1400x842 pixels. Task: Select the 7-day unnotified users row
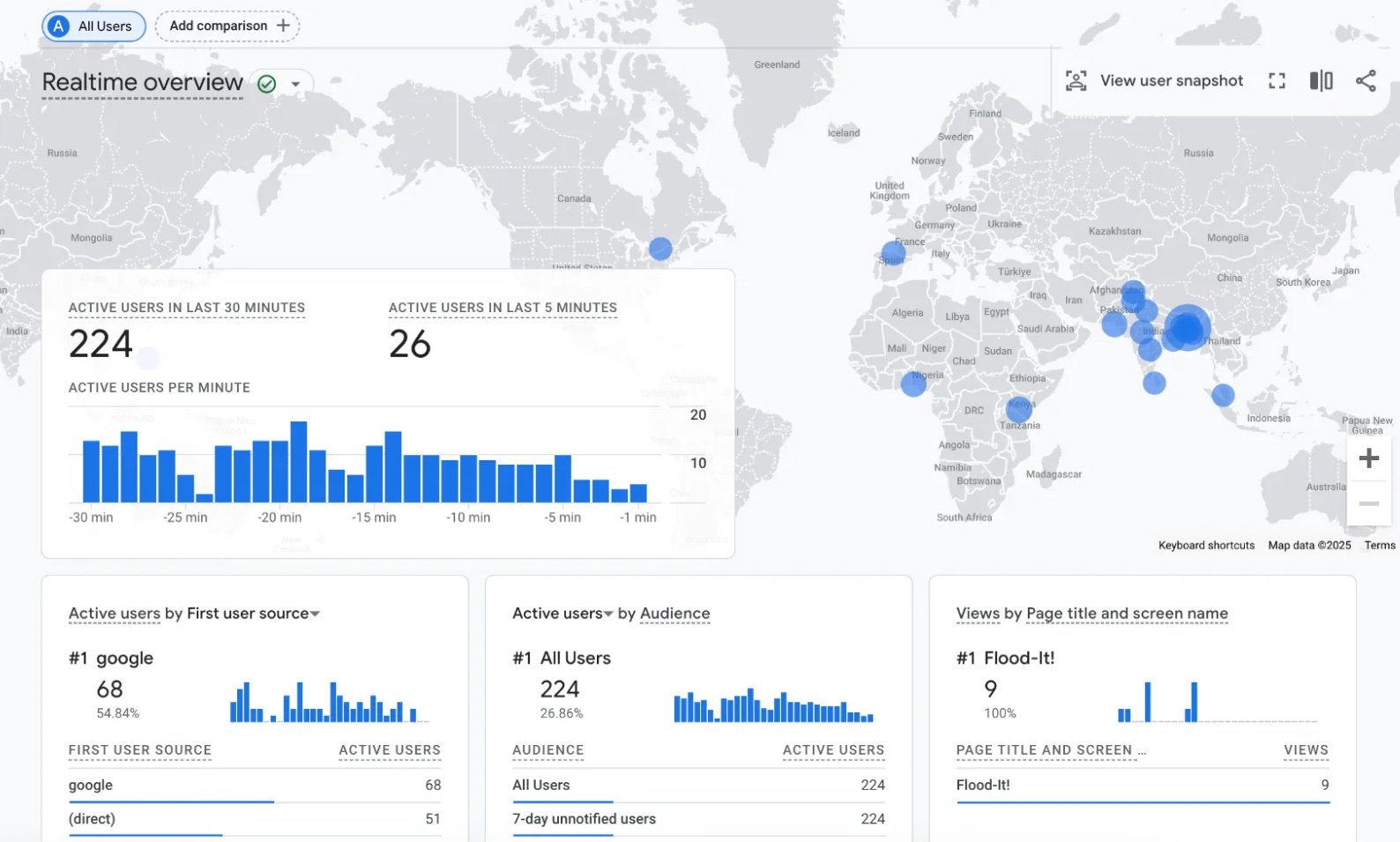click(x=697, y=819)
